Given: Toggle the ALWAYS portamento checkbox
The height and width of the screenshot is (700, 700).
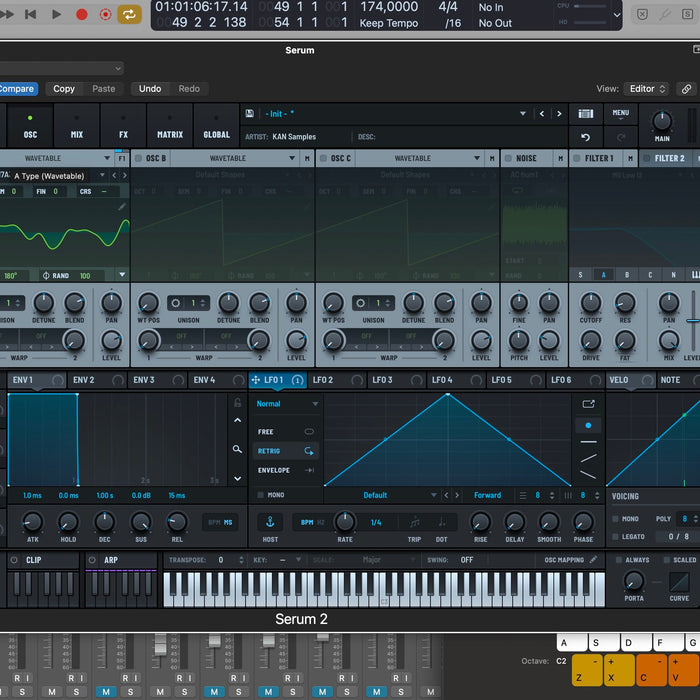Looking at the screenshot, I should (x=619, y=560).
